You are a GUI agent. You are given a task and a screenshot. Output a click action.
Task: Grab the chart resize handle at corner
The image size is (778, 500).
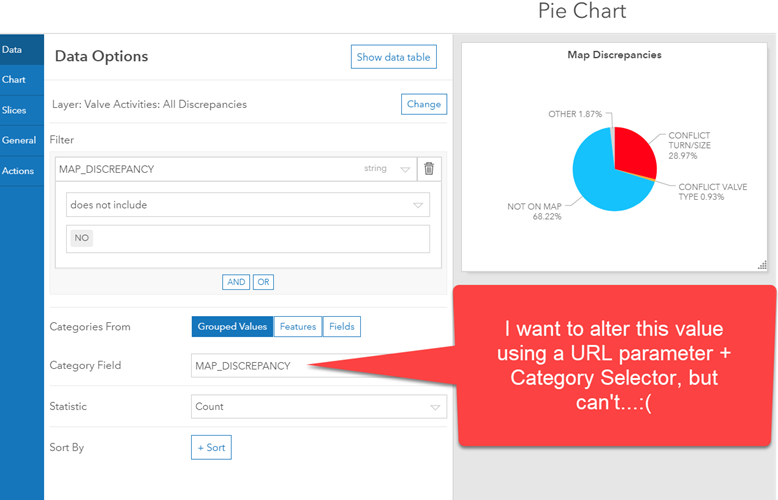pyautogui.click(x=762, y=266)
